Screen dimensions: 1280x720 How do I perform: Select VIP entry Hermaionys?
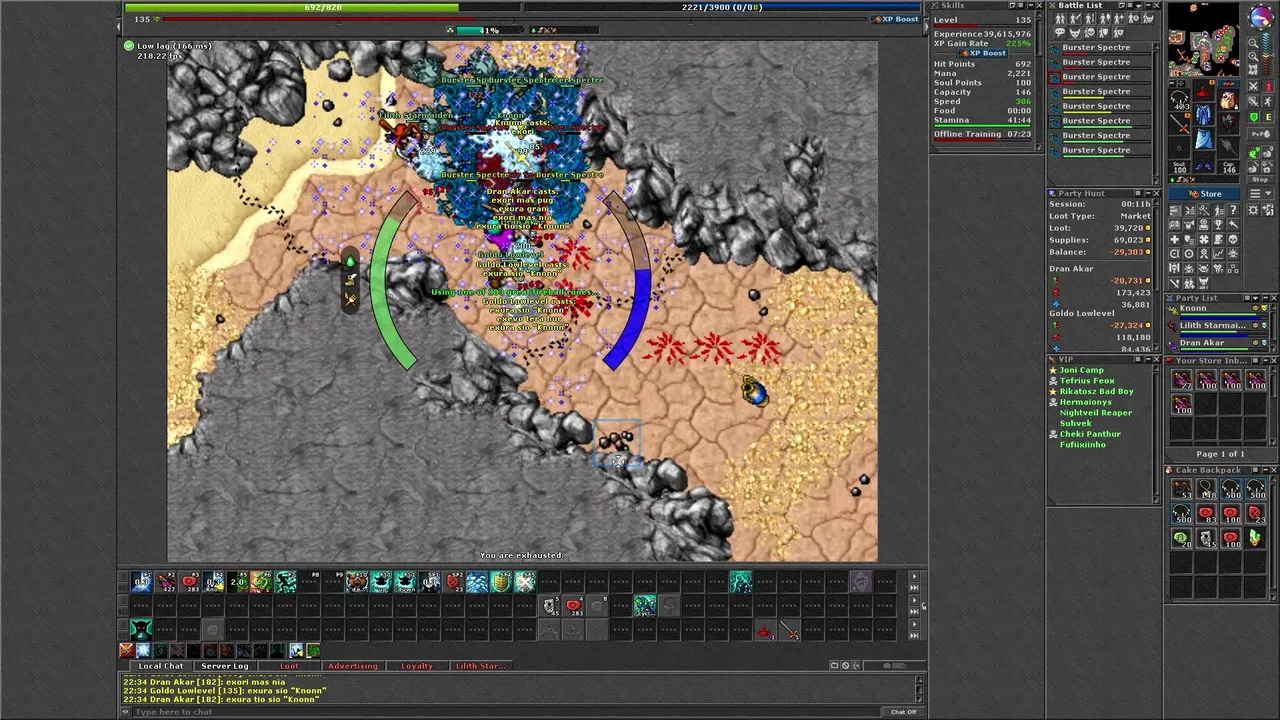point(1085,402)
